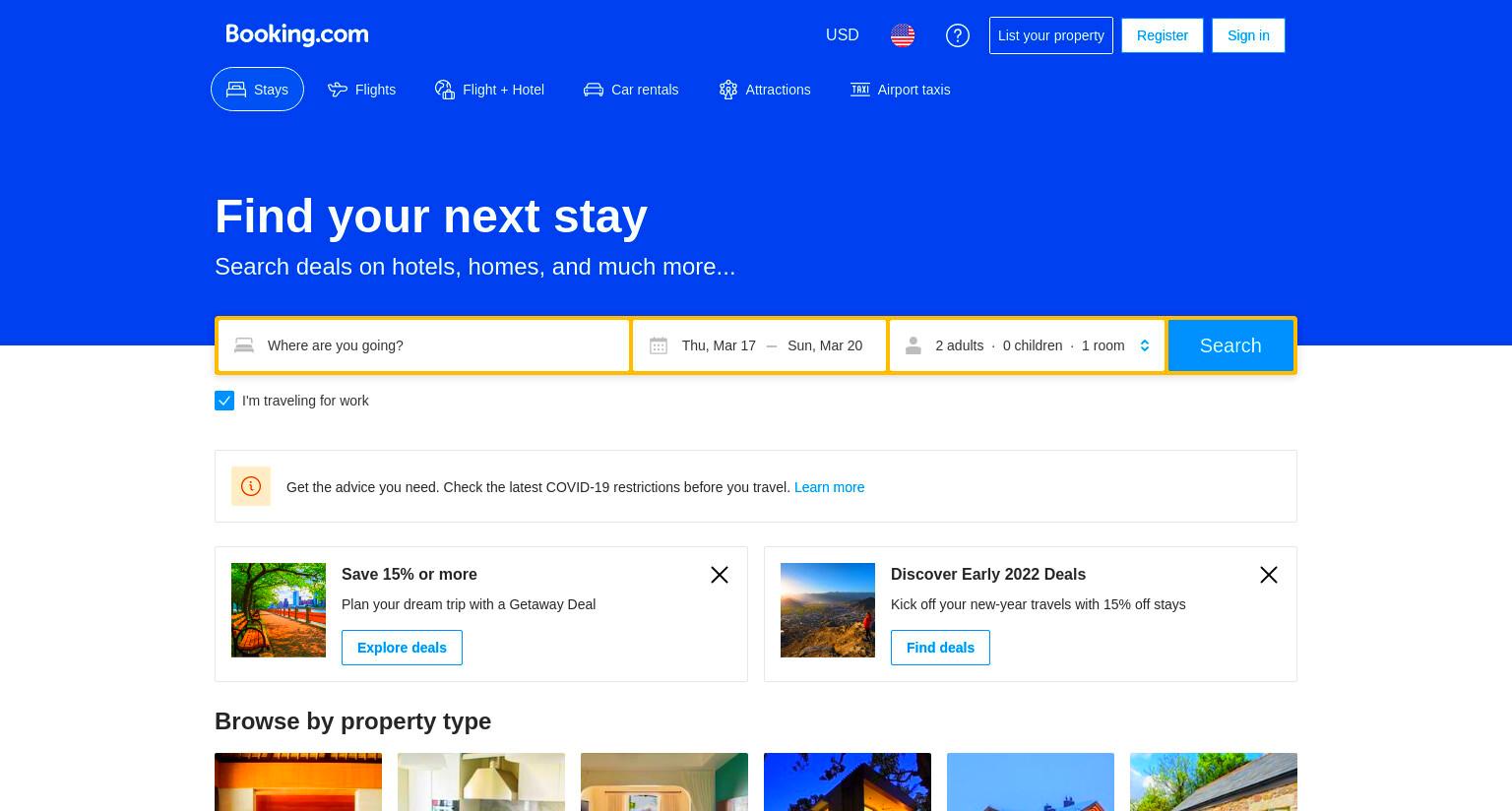
Task: Follow the Learn more COVID-19 link
Action: tap(829, 487)
